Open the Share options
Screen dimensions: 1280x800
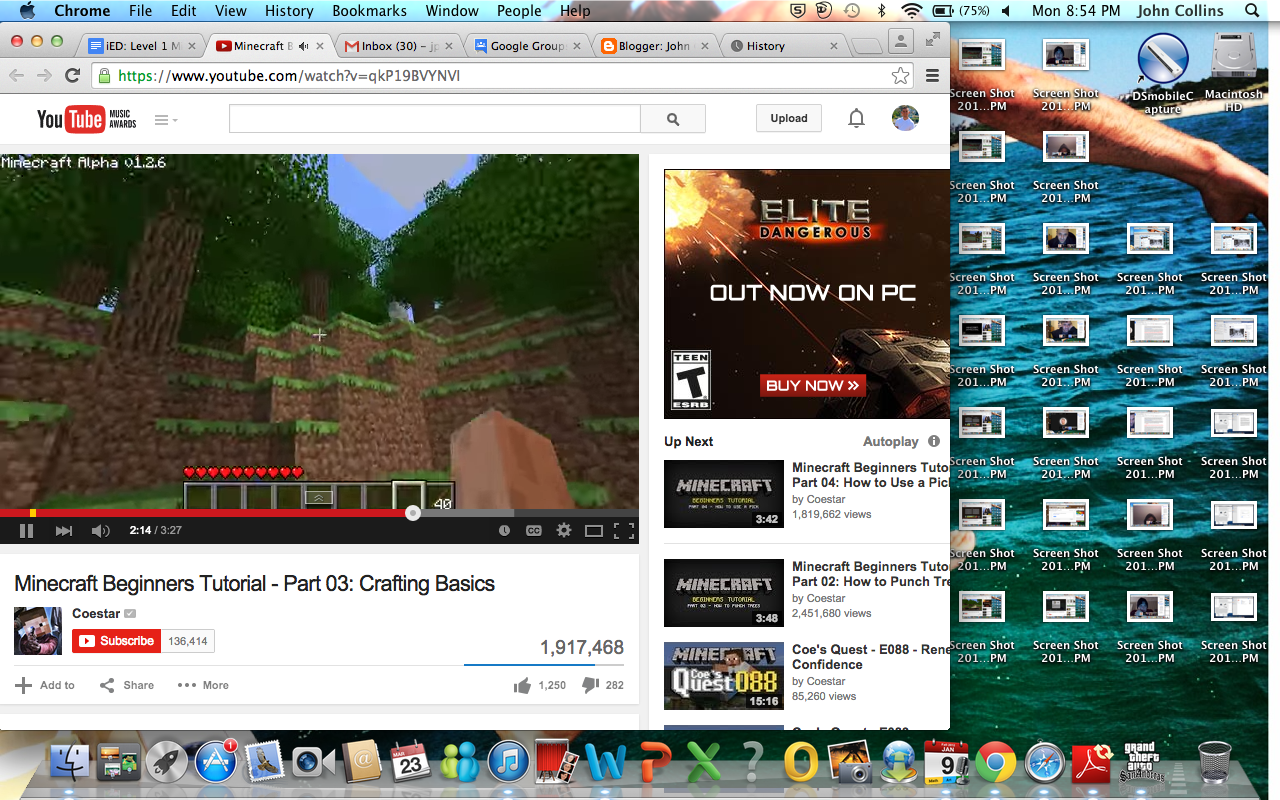pyautogui.click(x=127, y=685)
